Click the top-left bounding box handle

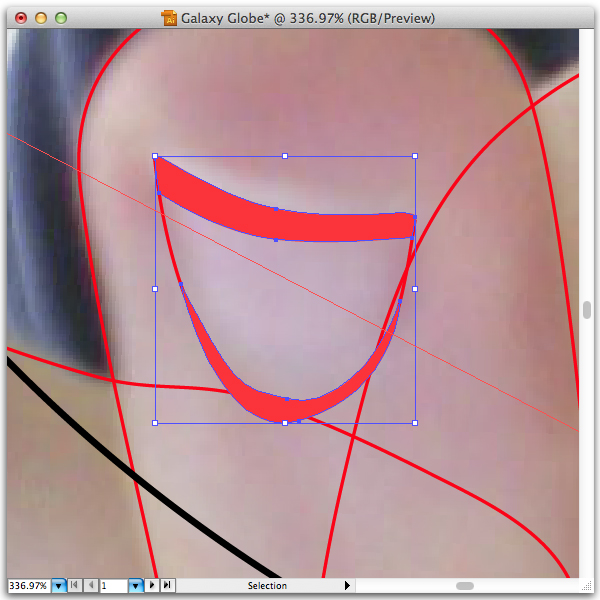pos(155,156)
